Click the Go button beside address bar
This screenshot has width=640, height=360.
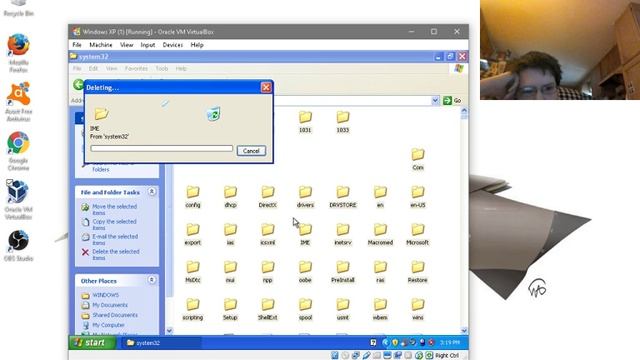point(452,100)
